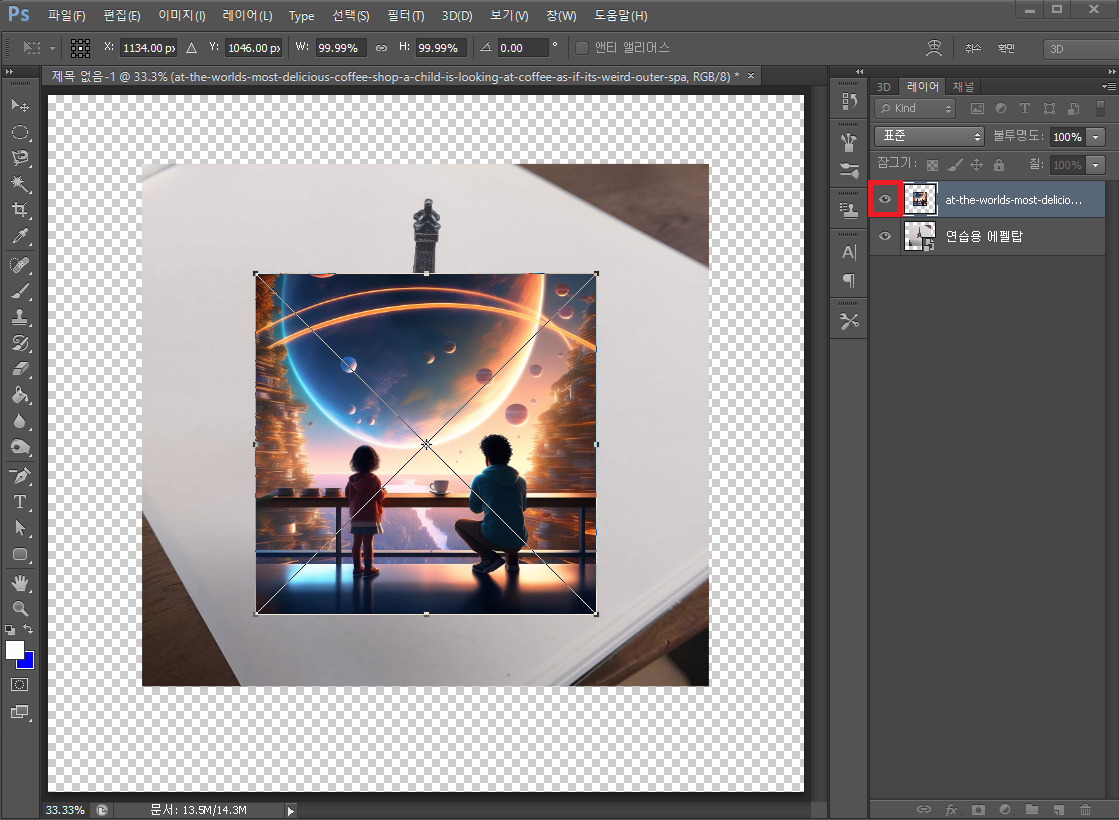The height and width of the screenshot is (820, 1119).
Task: Click the reference point location grid
Action: [81, 48]
